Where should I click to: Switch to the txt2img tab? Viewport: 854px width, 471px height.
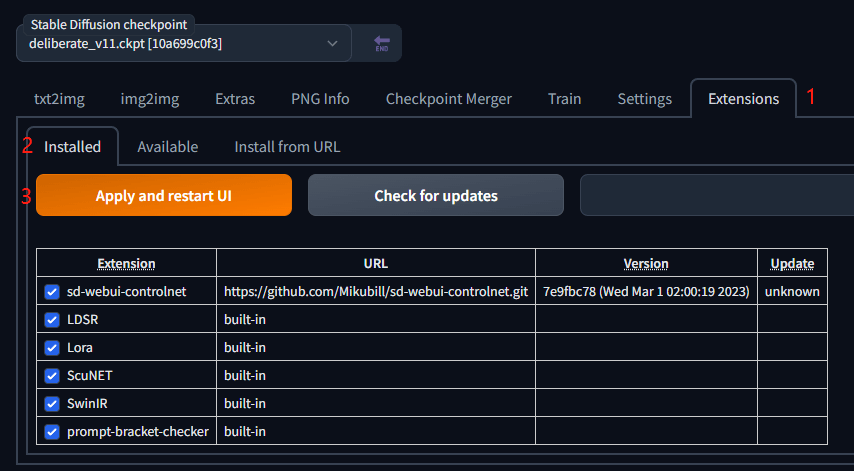coord(58,99)
